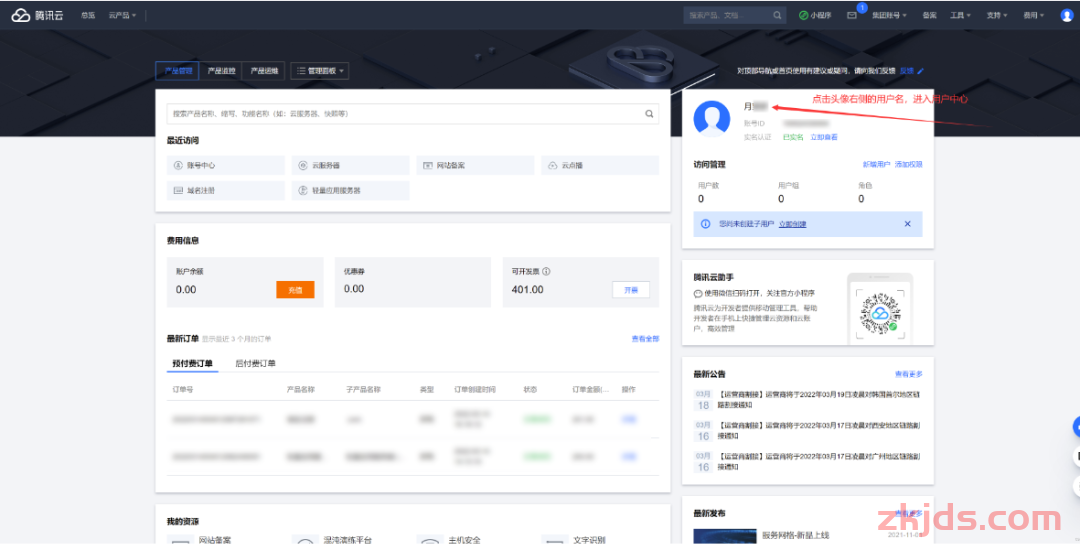
Task: Click the 新增用户 link
Action: pos(877,165)
